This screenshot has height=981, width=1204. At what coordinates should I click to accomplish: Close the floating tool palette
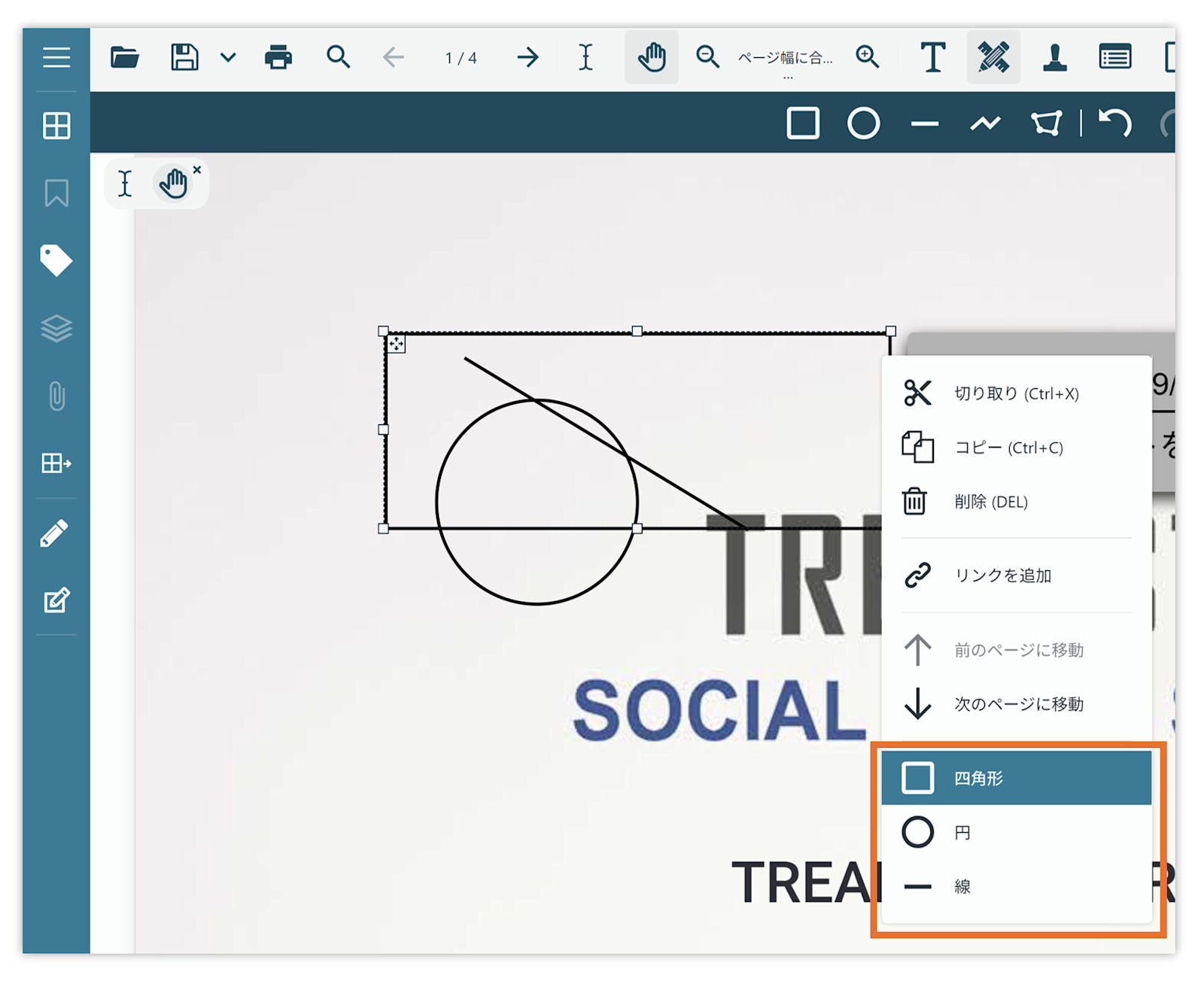[x=197, y=170]
